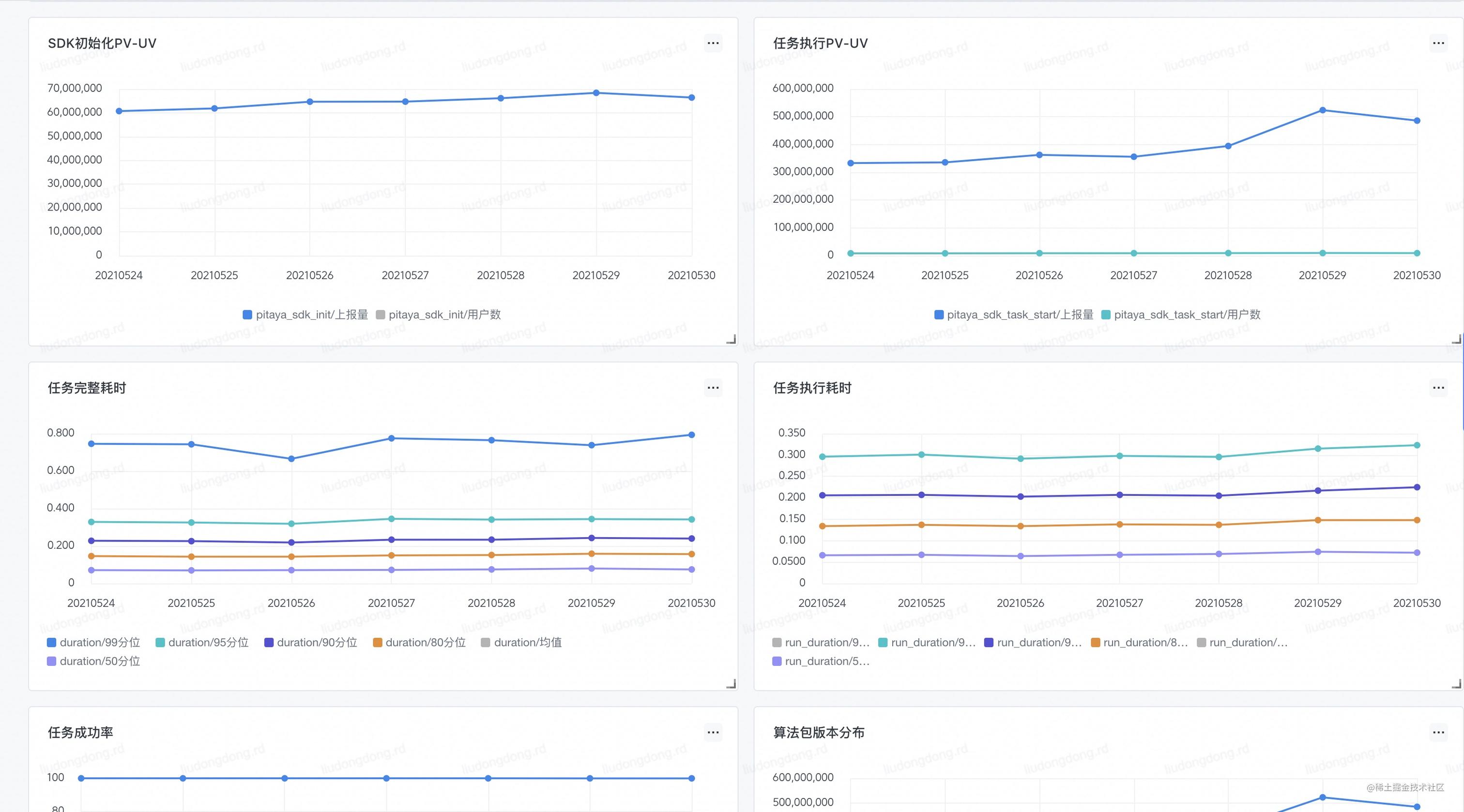Click the 0.800 y-axis label in 任务完整耗时
1464x812 pixels.
click(61, 433)
